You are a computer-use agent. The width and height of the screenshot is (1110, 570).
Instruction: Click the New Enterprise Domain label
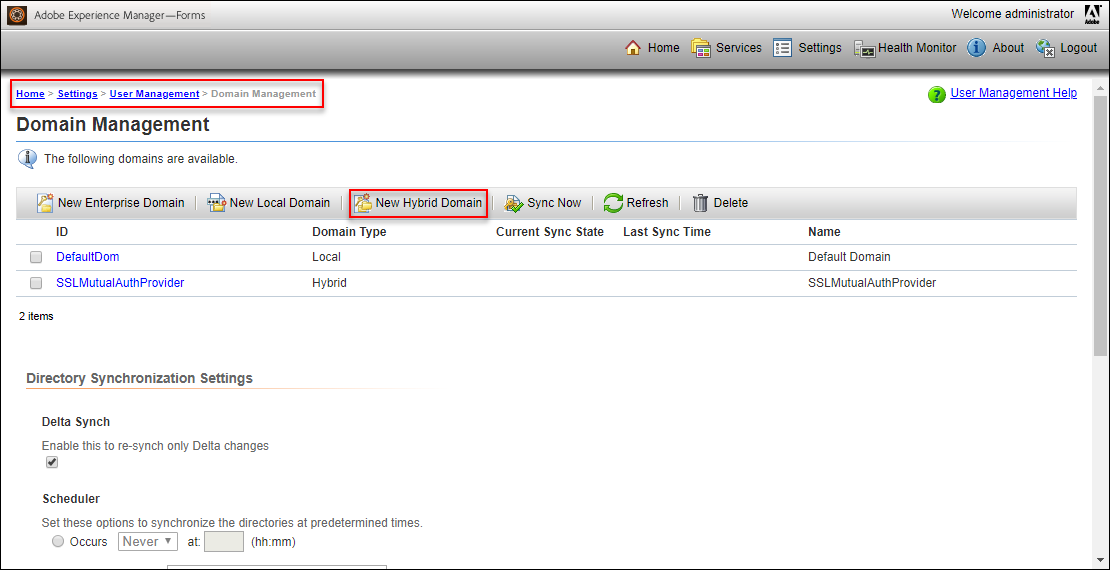tap(121, 203)
